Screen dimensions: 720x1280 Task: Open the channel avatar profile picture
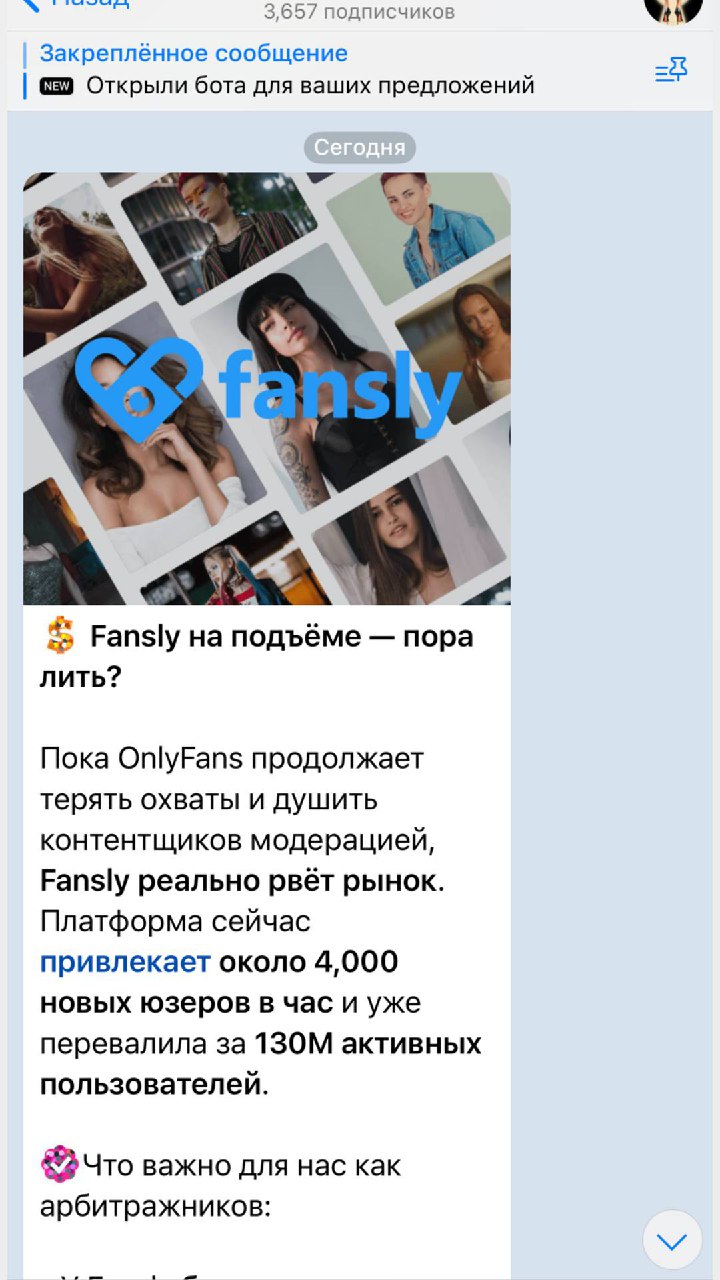(x=673, y=8)
